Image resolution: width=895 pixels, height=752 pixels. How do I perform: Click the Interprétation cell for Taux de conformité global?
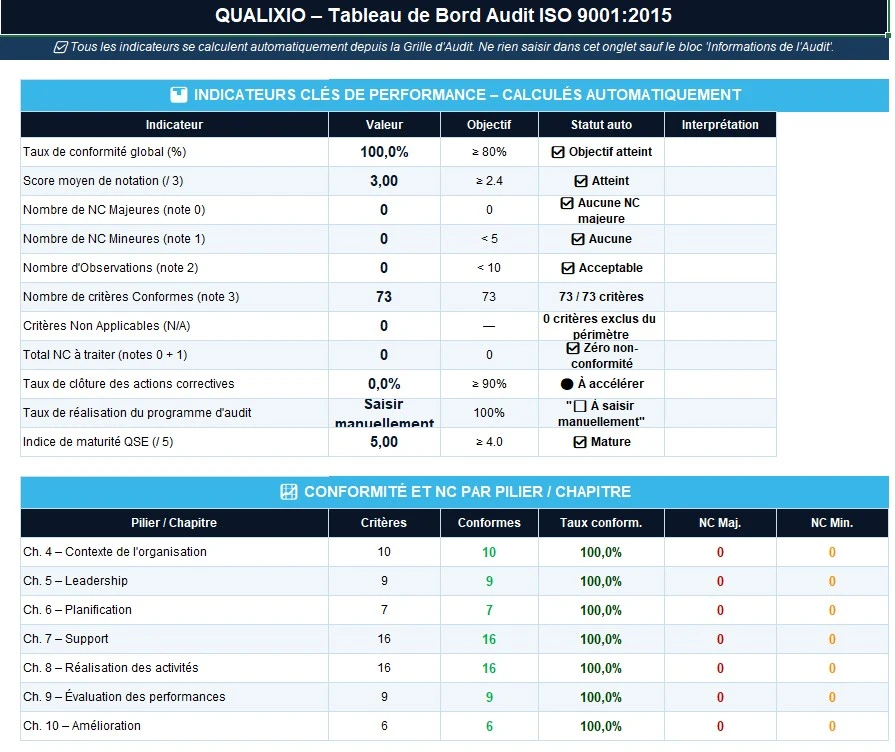[x=720, y=152]
